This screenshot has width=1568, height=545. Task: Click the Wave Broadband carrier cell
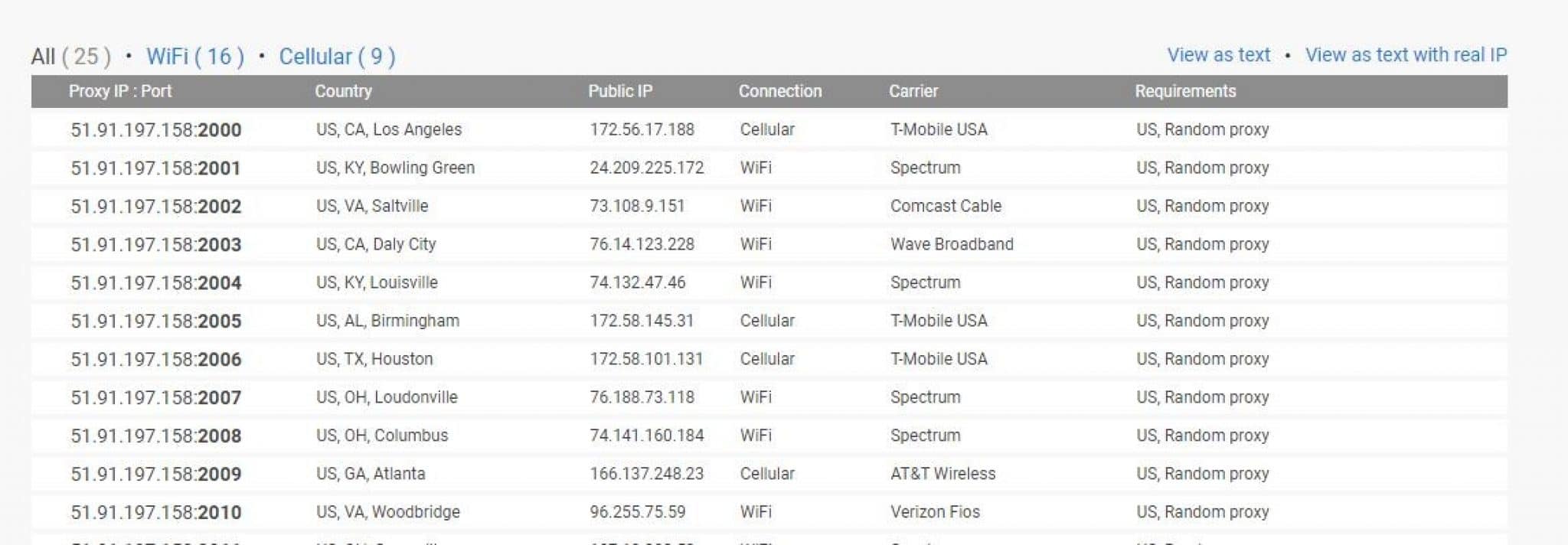point(952,244)
